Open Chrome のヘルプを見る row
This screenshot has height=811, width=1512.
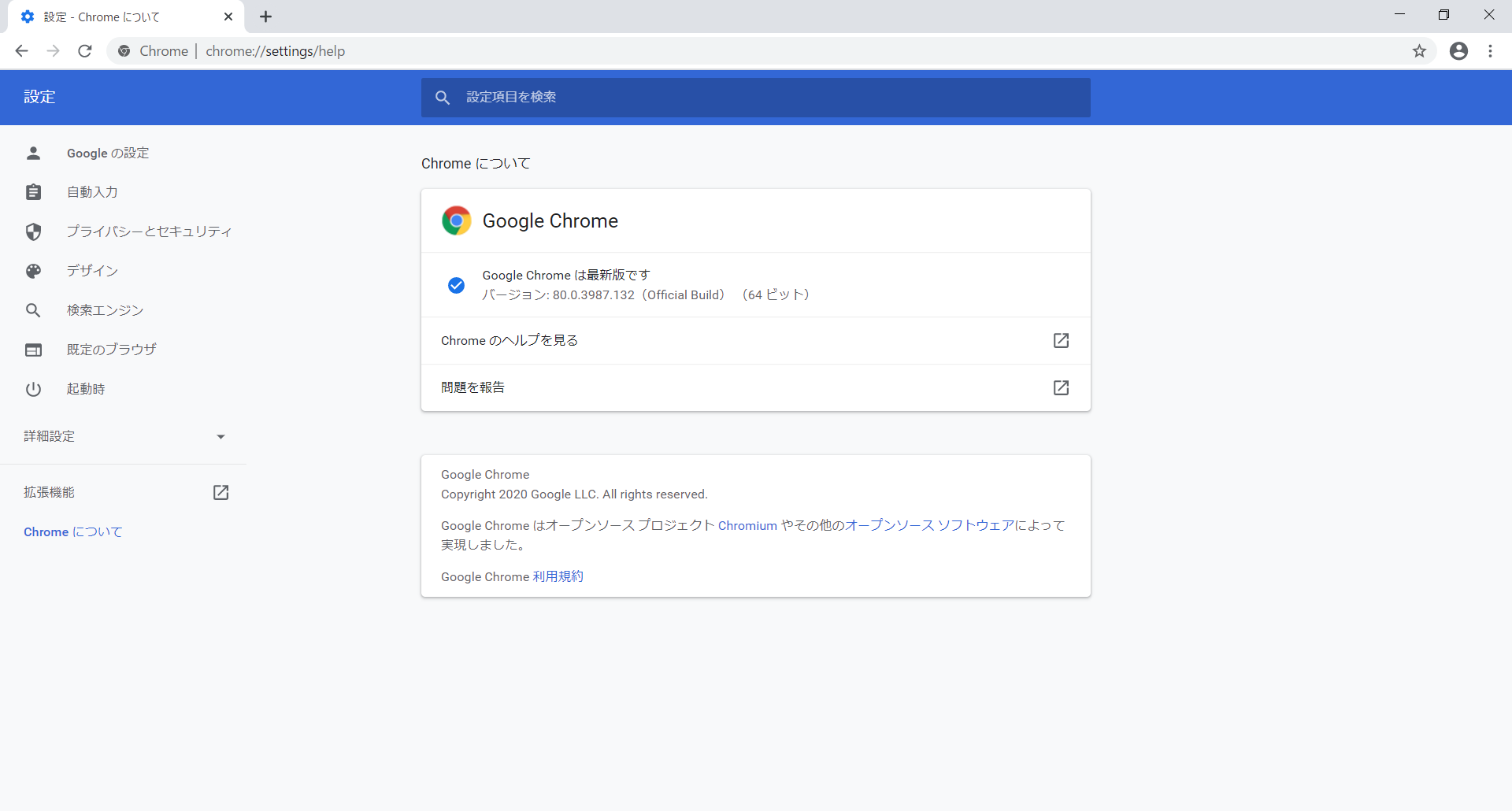[x=756, y=341]
